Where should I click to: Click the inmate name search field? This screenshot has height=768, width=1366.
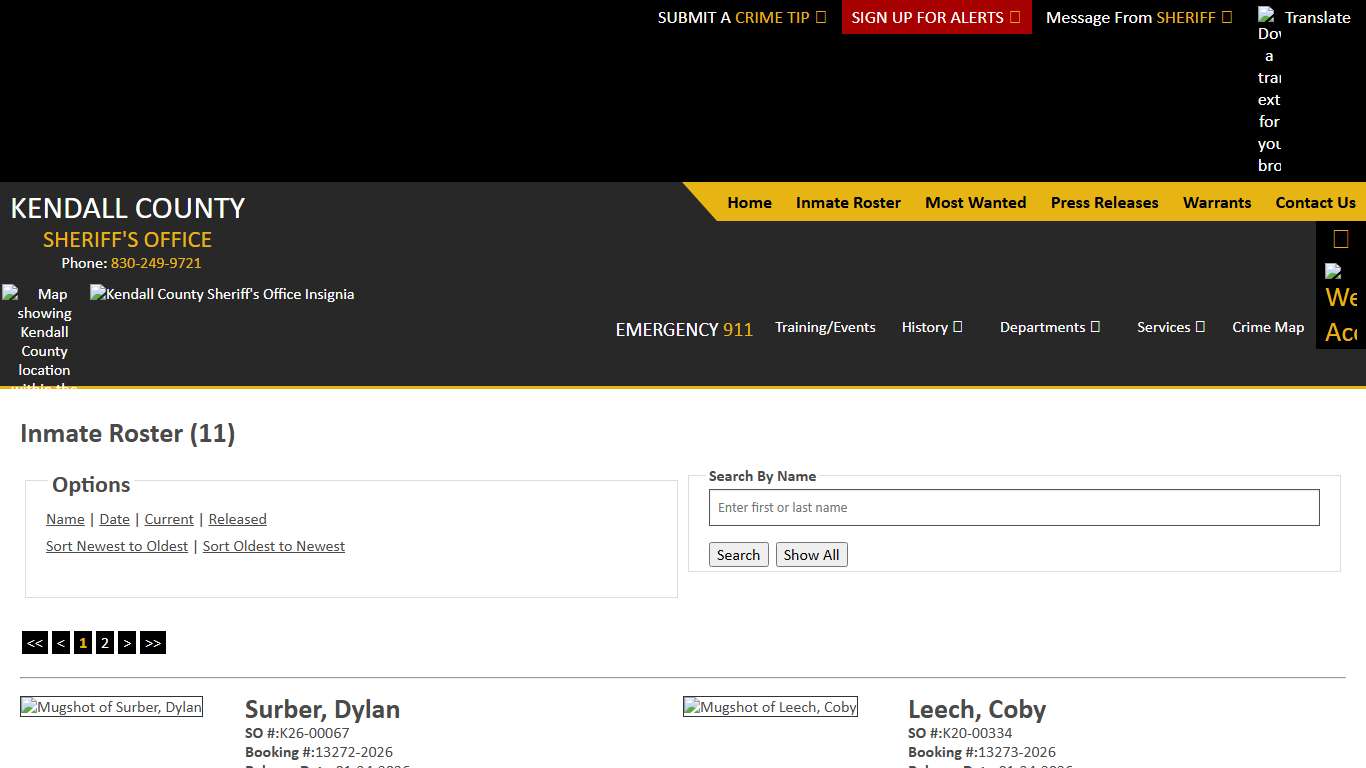pos(1014,507)
